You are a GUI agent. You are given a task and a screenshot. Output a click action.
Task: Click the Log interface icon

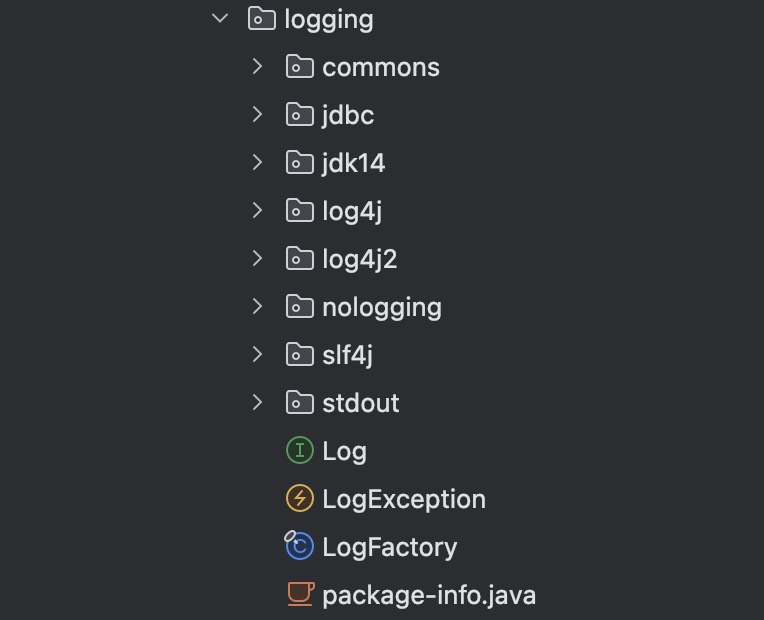(x=300, y=451)
